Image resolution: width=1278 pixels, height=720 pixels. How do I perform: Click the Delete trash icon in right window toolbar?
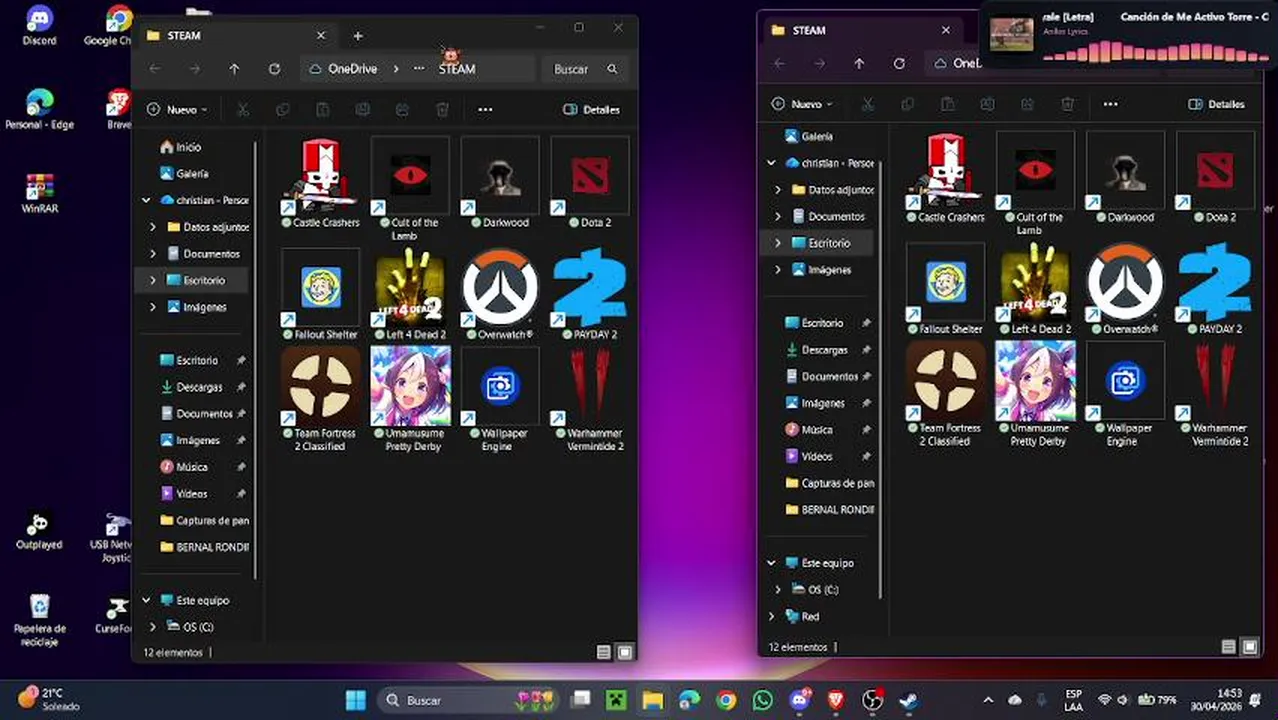point(1067,104)
